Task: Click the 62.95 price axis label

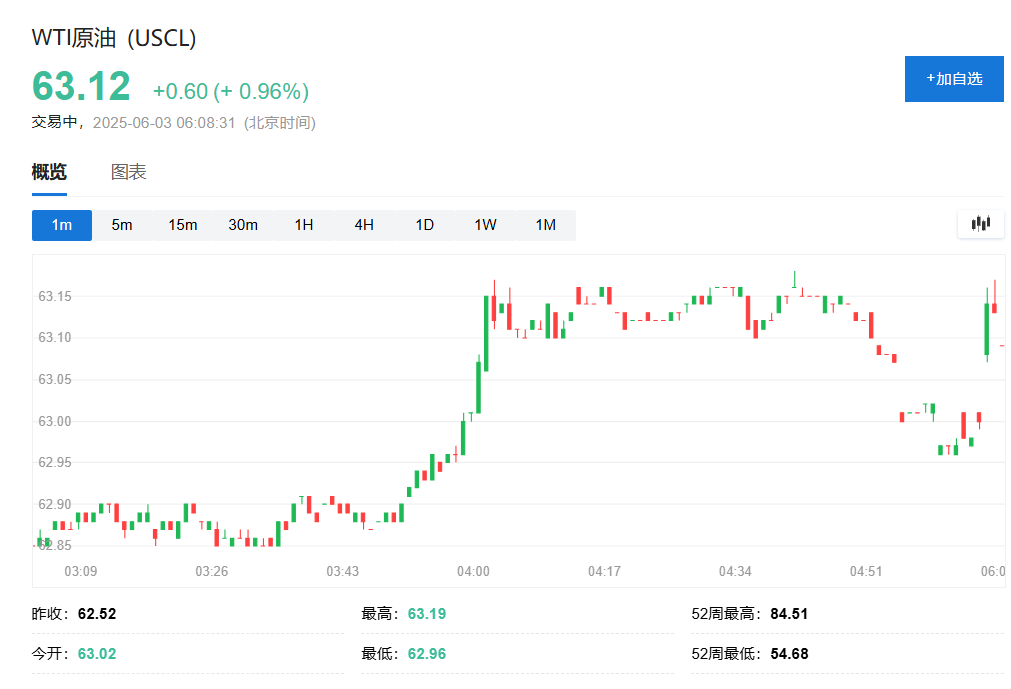Action: 55,463
